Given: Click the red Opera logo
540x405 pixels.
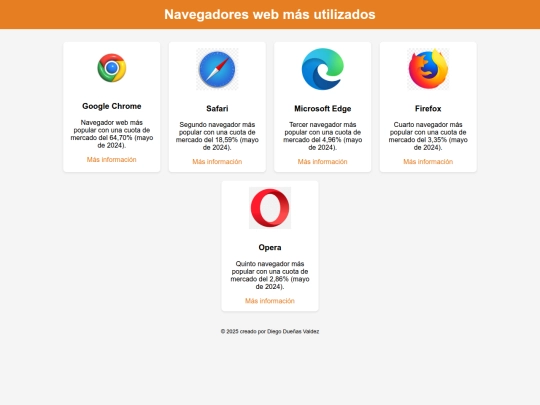Looking at the screenshot, I should [270, 208].
